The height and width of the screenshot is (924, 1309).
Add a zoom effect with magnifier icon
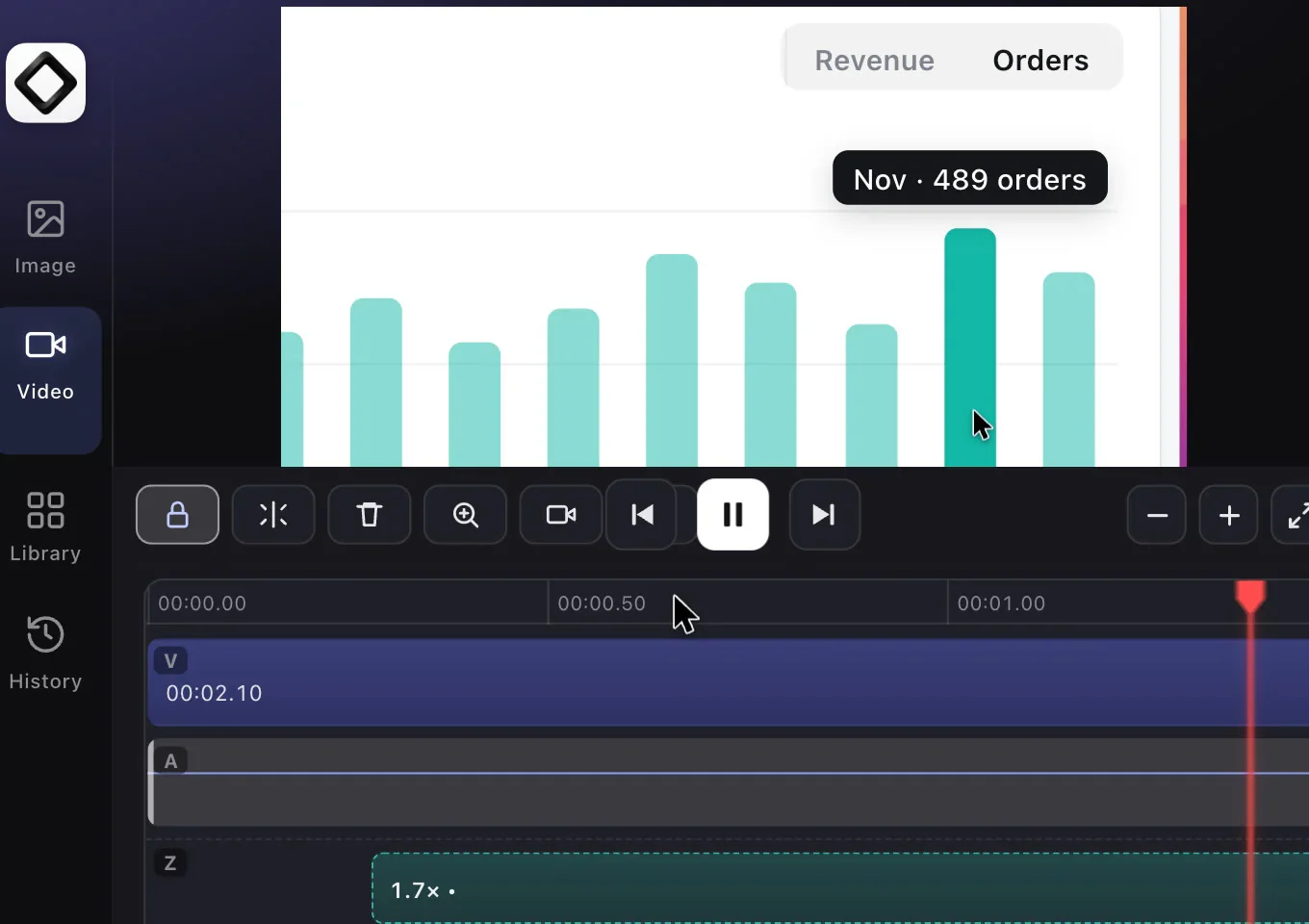click(x=466, y=515)
